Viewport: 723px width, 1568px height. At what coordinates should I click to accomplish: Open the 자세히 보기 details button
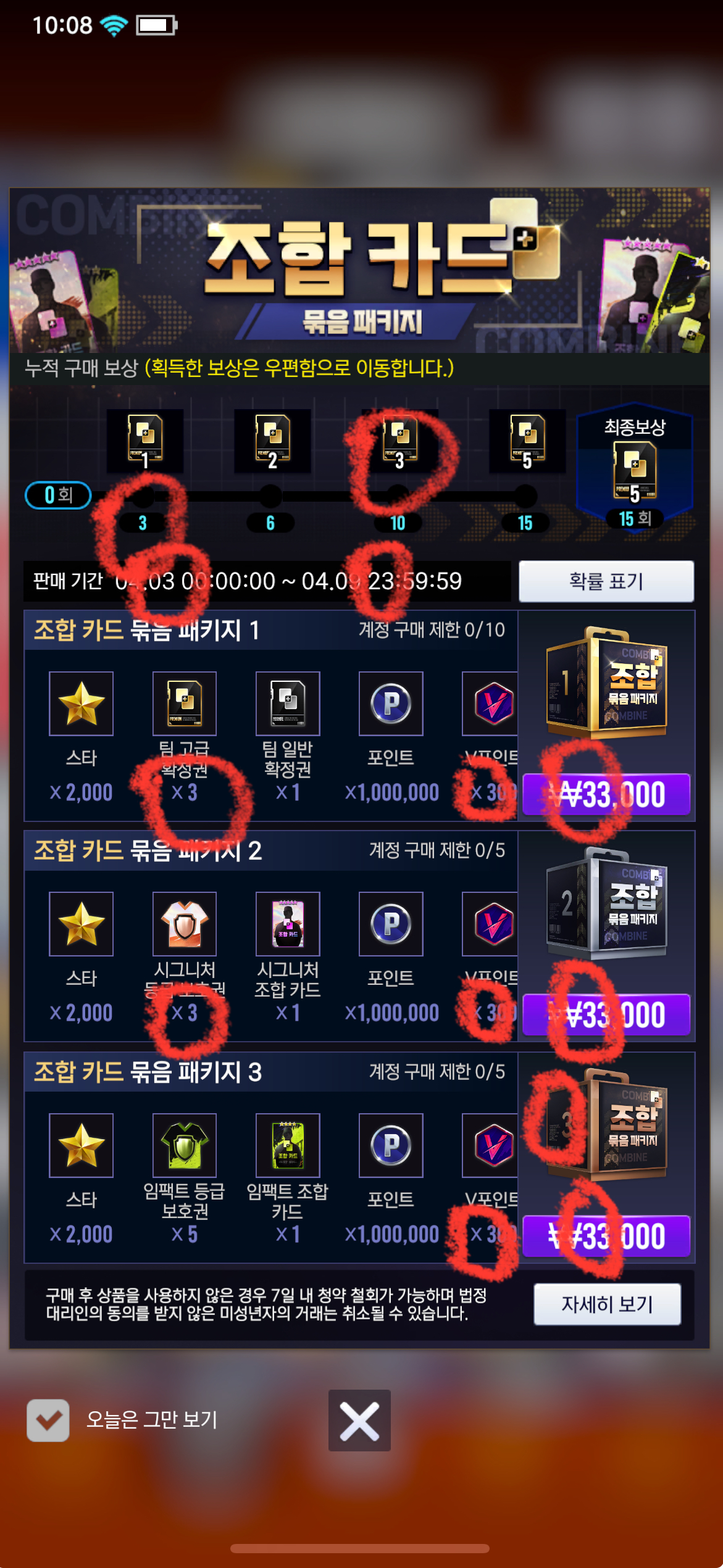(608, 1304)
